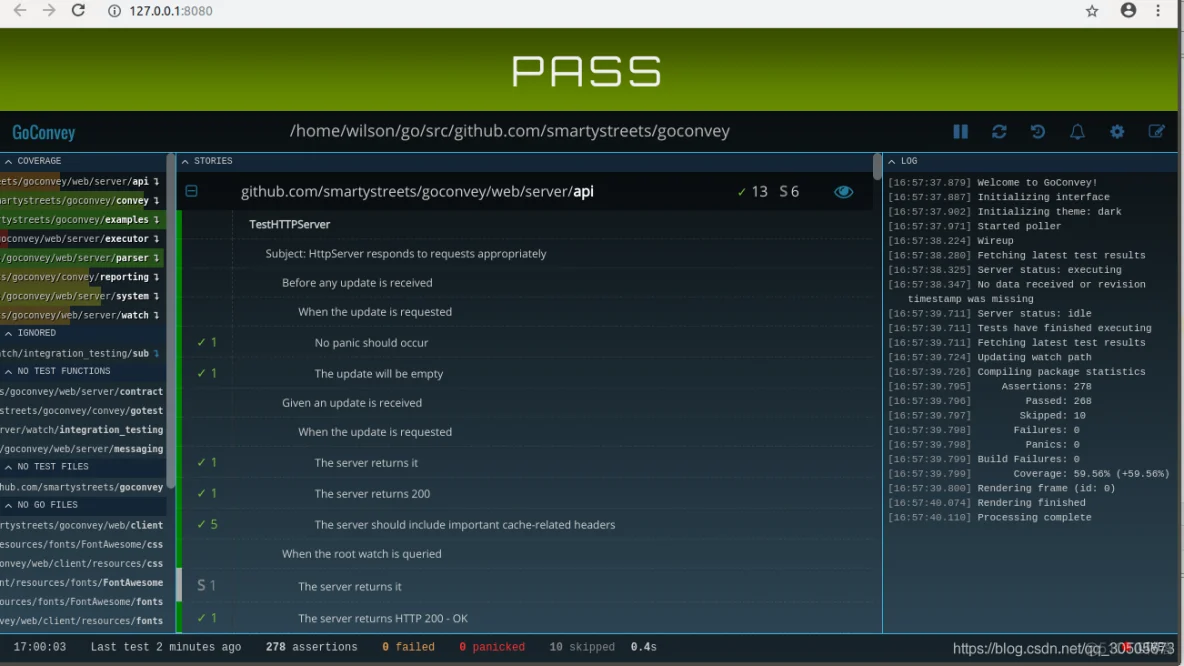Open settings with the gear icon
Image resolution: width=1184 pixels, height=666 pixels.
1117,131
